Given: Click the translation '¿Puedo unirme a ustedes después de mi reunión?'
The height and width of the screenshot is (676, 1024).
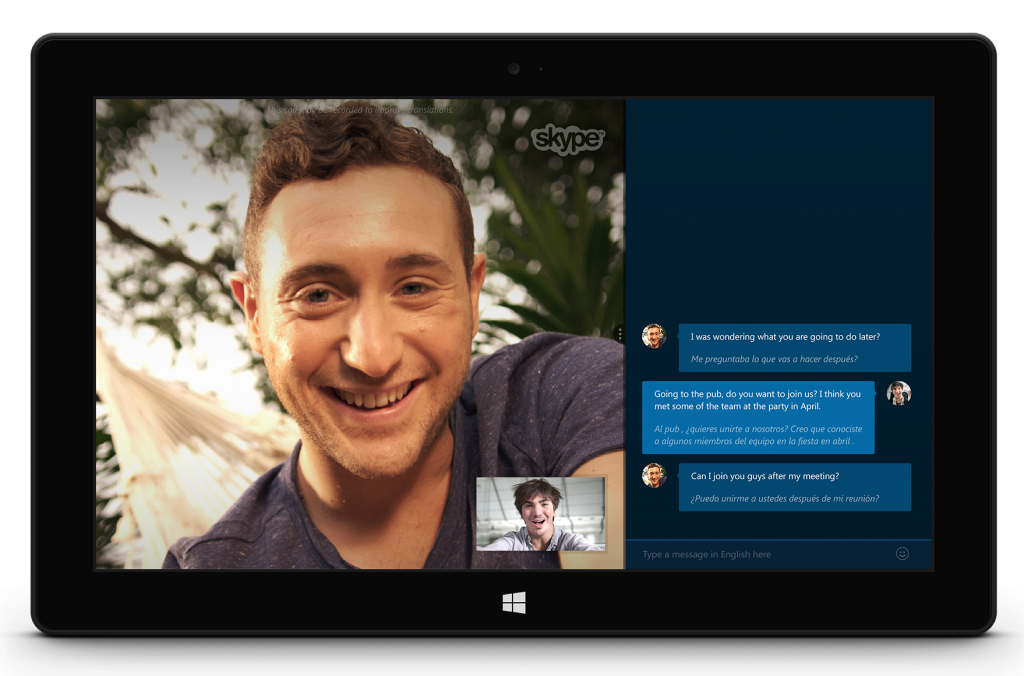Looking at the screenshot, I should pyautogui.click(x=785, y=497).
